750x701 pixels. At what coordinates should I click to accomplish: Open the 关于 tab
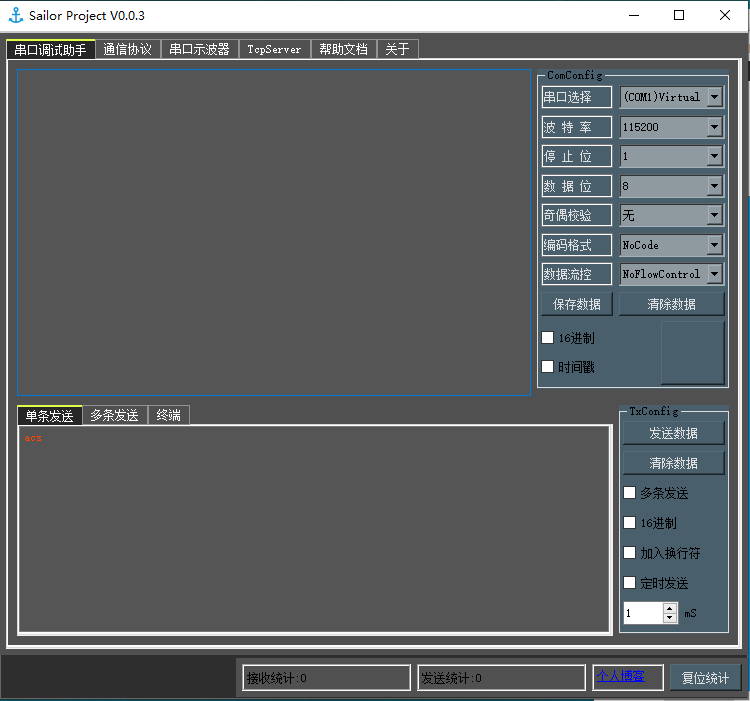point(397,49)
